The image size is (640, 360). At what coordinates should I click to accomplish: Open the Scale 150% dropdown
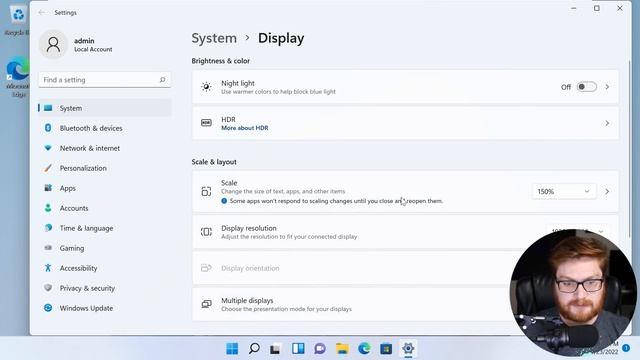click(563, 191)
